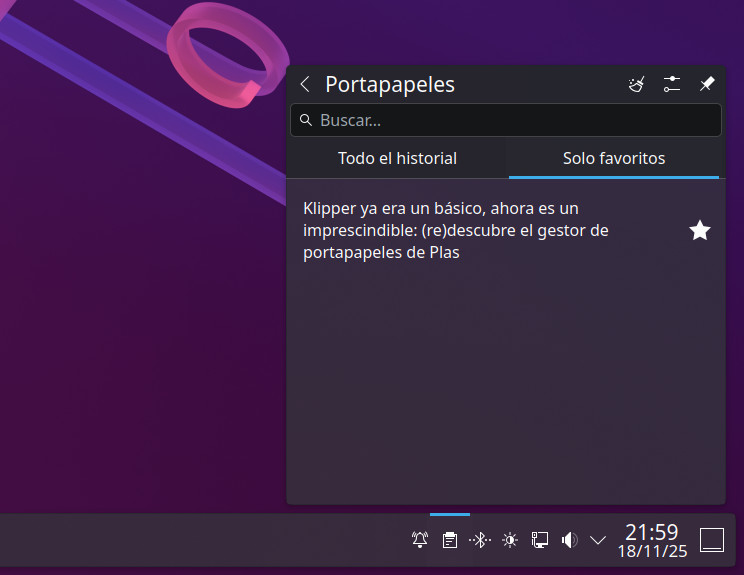Switch to the Todo el historial tab

[397, 158]
